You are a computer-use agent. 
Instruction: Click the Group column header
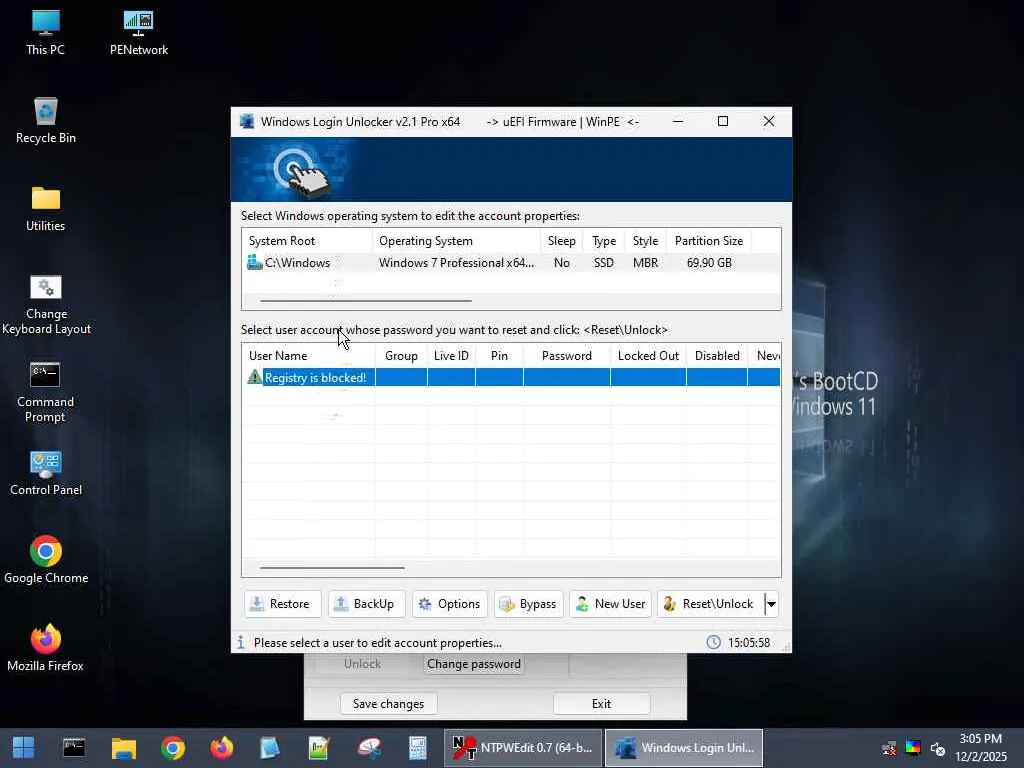point(401,356)
